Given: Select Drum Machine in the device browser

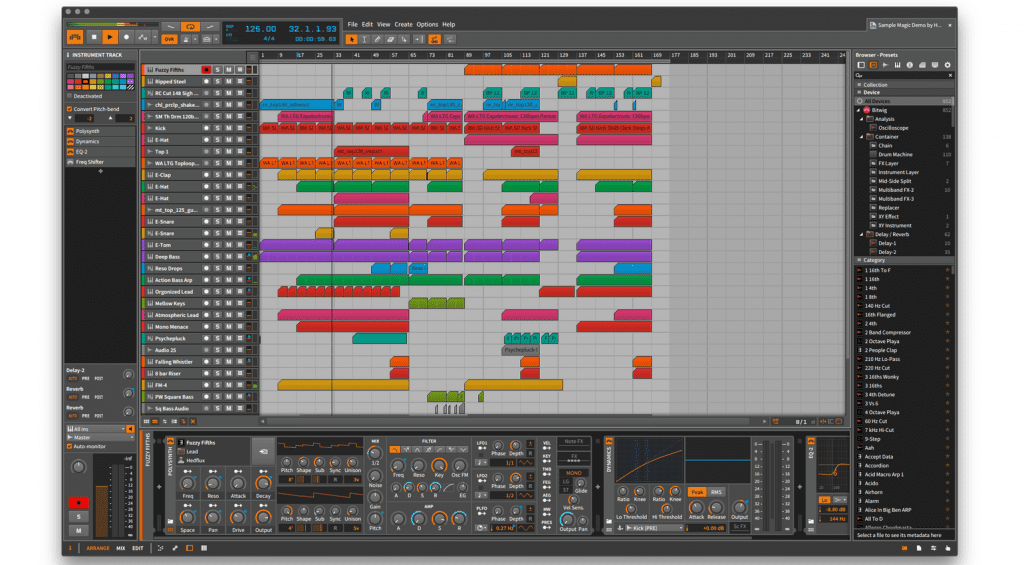Looking at the screenshot, I should pos(895,155).
